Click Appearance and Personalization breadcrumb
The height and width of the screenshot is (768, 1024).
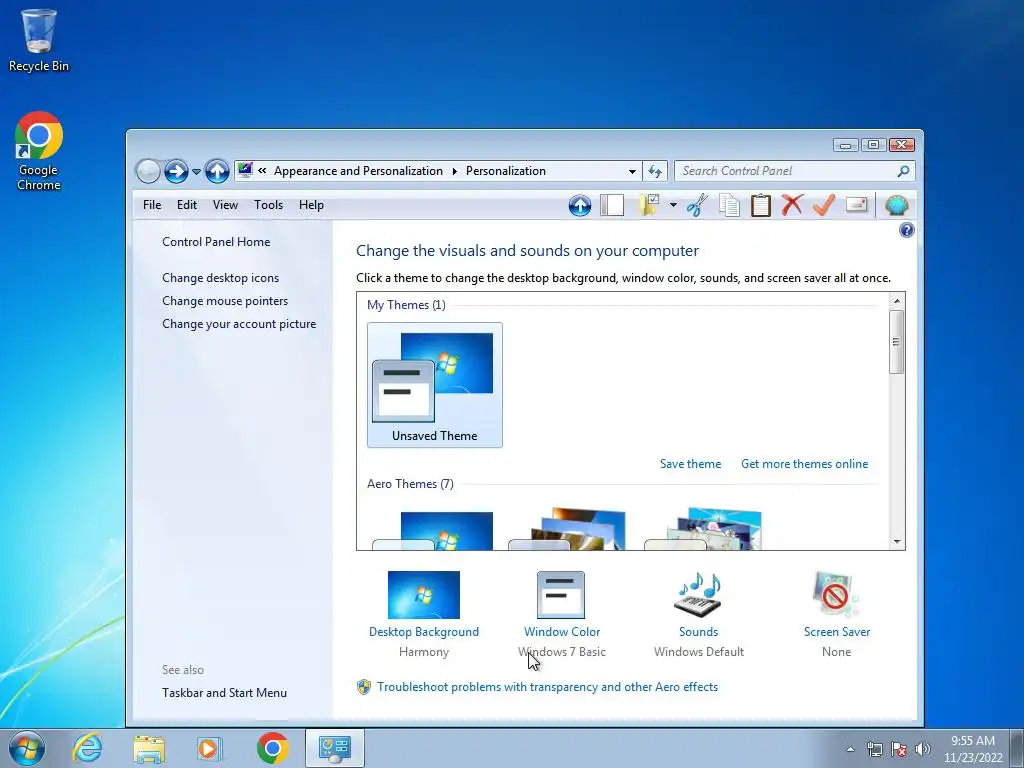tap(358, 171)
